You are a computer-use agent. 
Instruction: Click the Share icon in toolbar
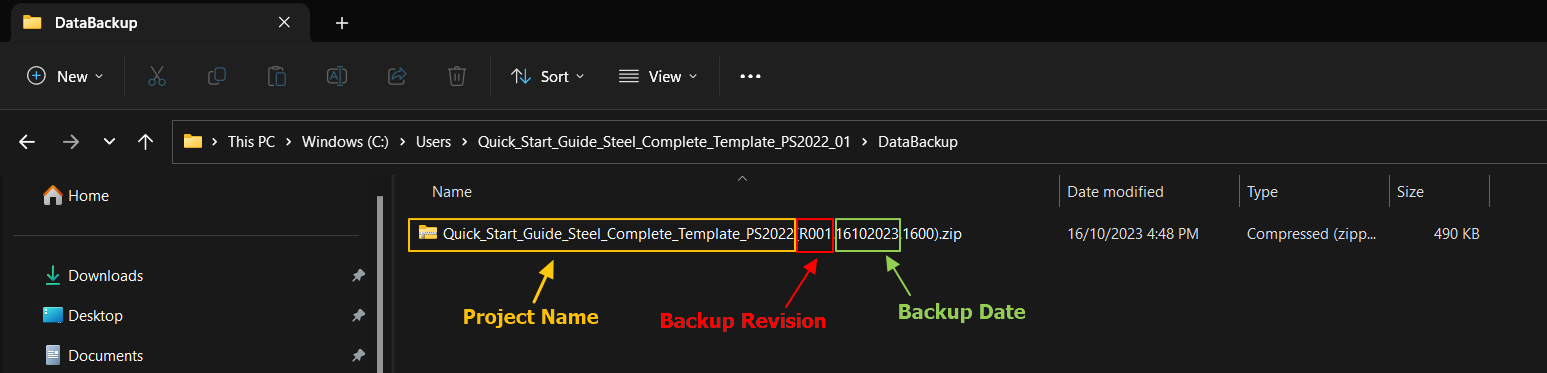396,76
